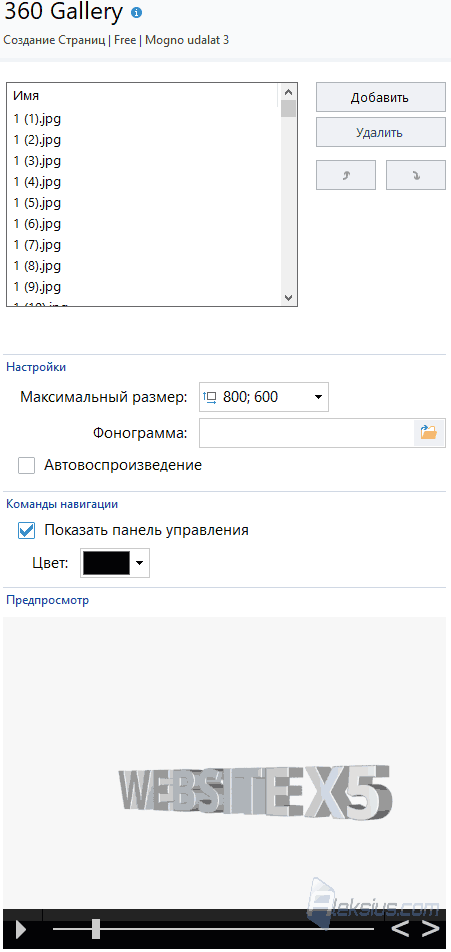Select 1 (7).jpg in the list
Image resolution: width=451 pixels, height=952 pixels.
pos(38,245)
